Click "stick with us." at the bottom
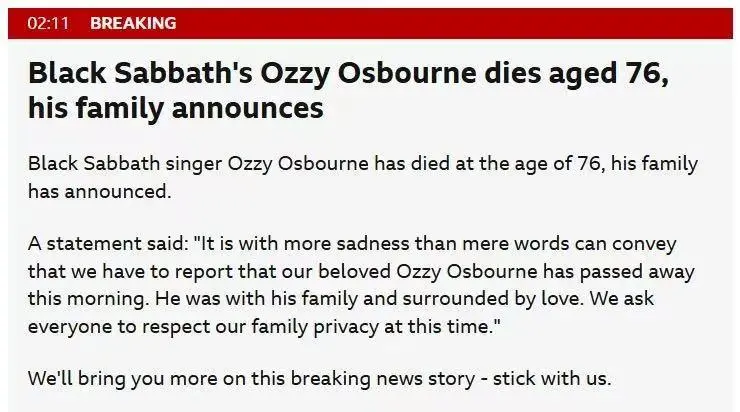Image resolution: width=740 pixels, height=412 pixels. [x=552, y=378]
